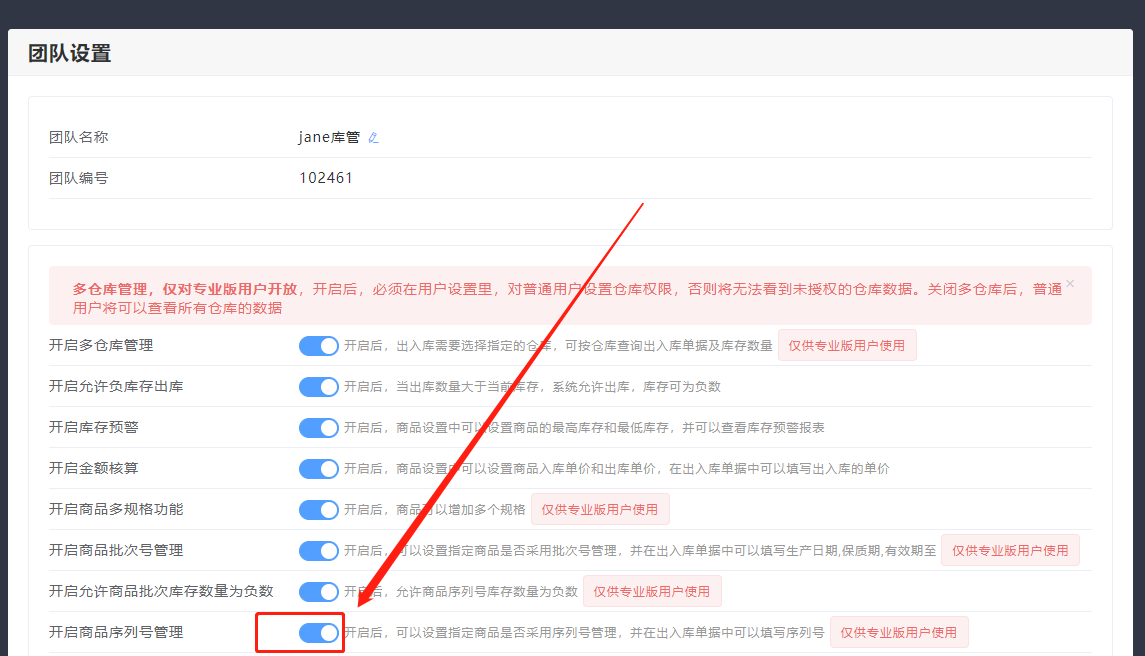The image size is (1145, 656).
Task: Click the pro-only badge beside 商品多规格功能
Action: (x=599, y=510)
